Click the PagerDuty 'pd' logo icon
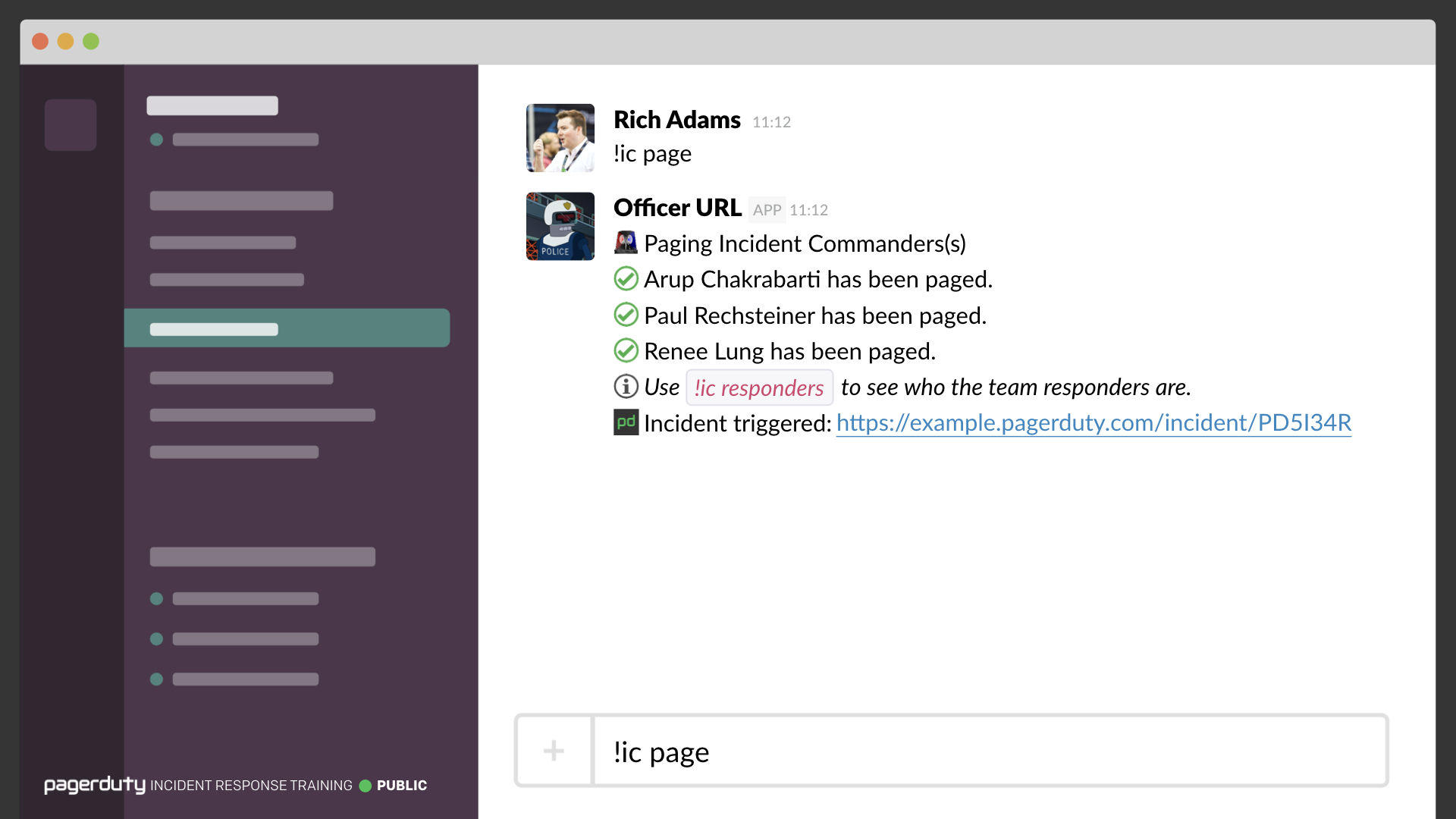The width and height of the screenshot is (1456, 819). tap(626, 422)
